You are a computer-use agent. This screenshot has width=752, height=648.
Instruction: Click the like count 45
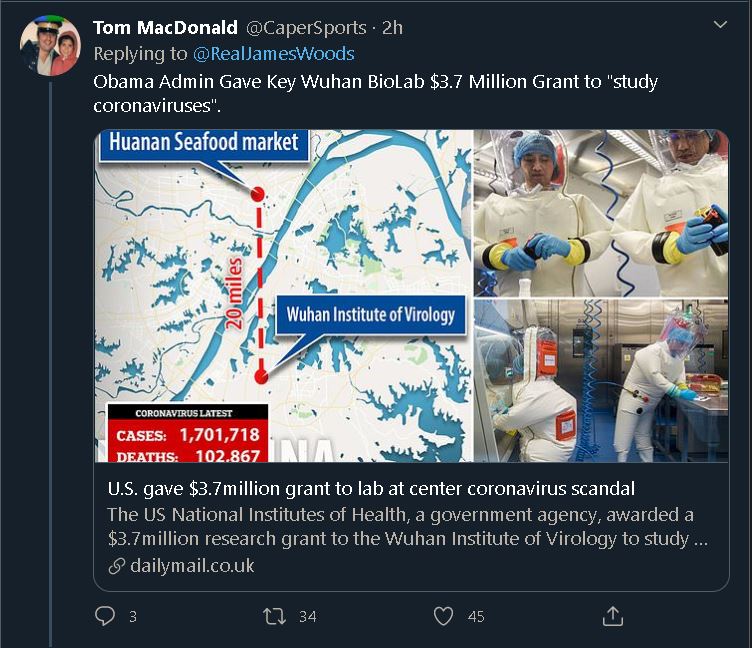click(x=476, y=617)
